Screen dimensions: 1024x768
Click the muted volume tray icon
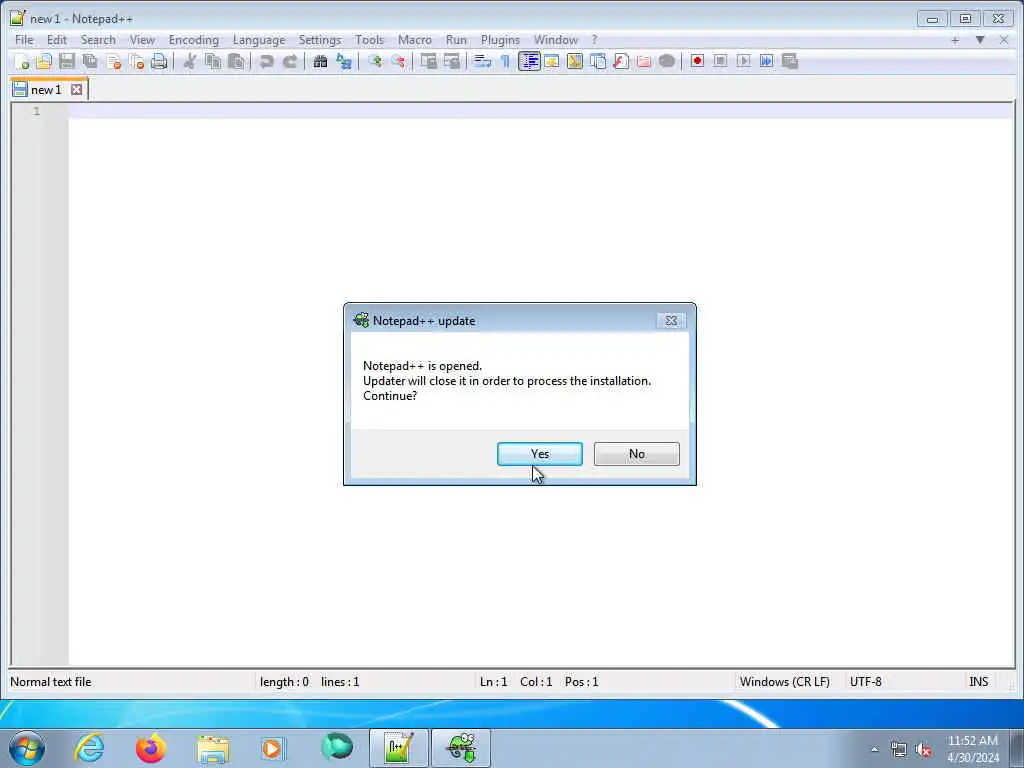(923, 750)
